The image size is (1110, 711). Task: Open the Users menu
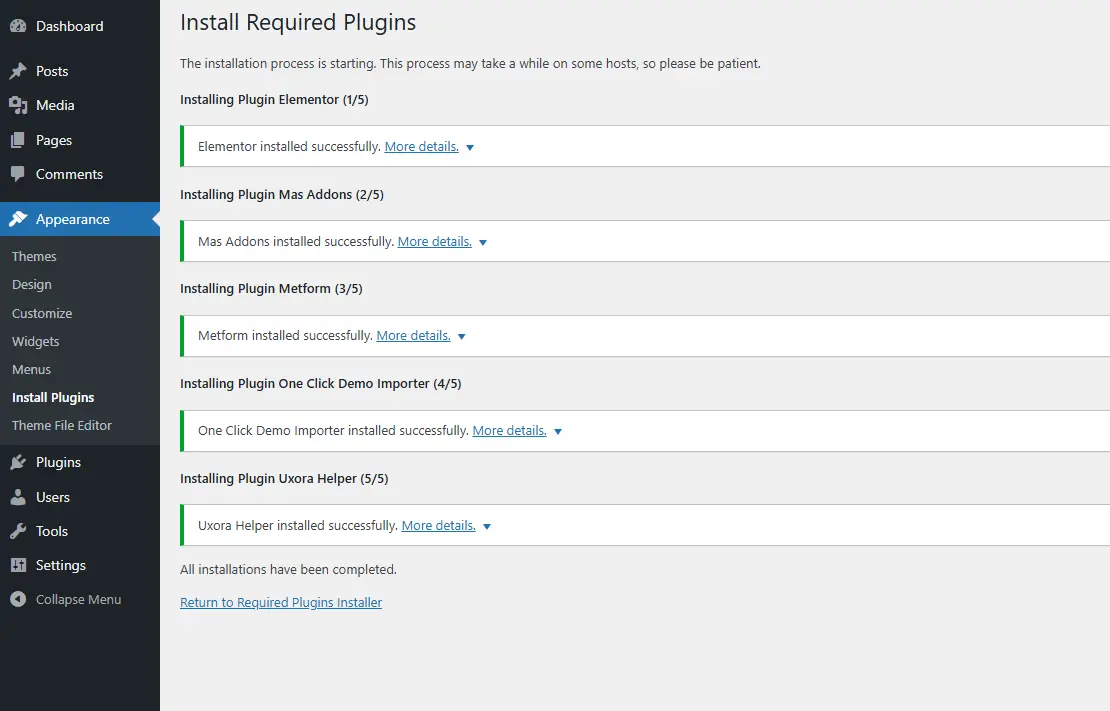click(80, 497)
